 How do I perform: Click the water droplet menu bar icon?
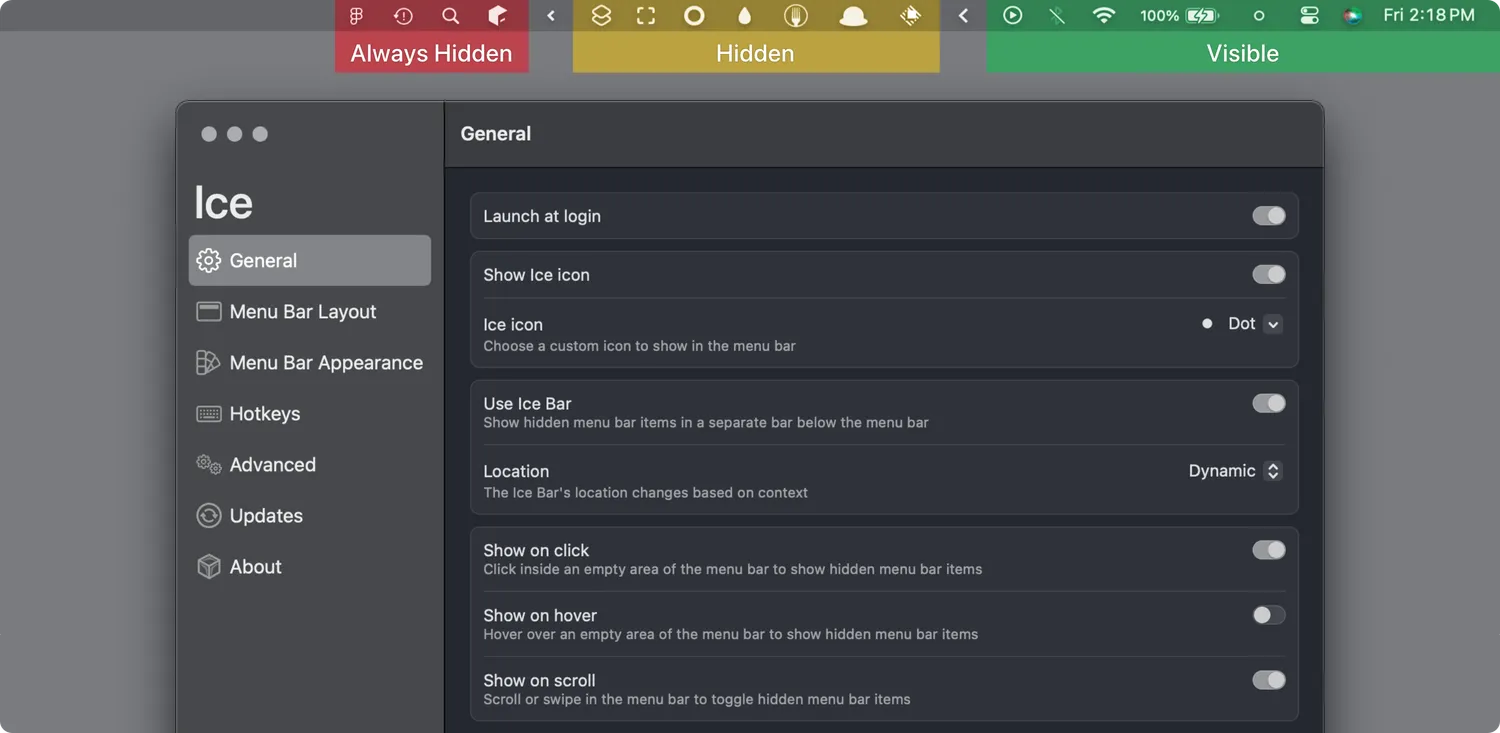[744, 16]
